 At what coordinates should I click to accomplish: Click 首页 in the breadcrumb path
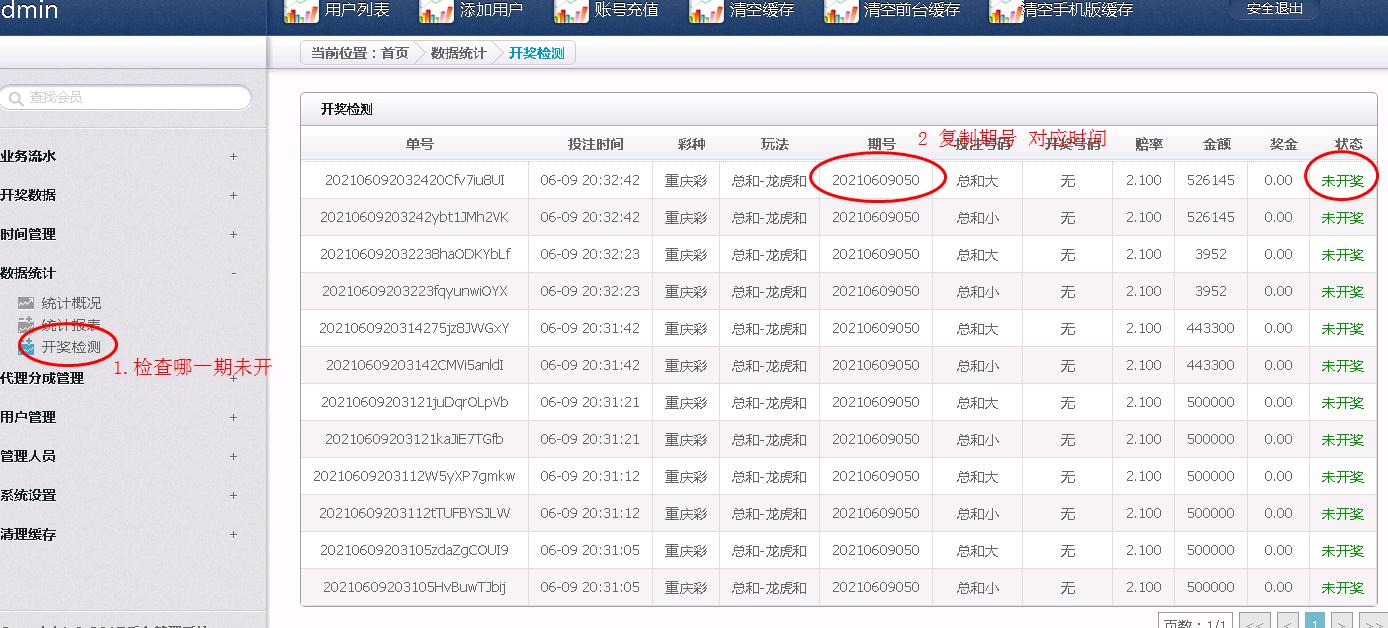[395, 54]
